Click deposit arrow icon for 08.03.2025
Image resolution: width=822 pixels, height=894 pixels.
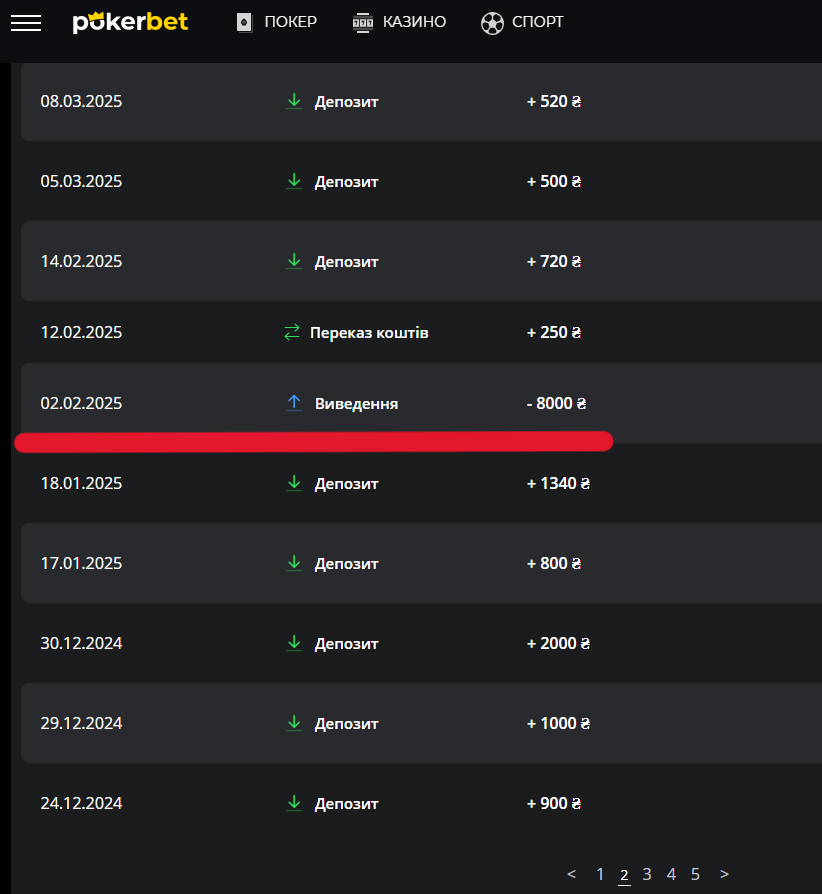coord(294,101)
